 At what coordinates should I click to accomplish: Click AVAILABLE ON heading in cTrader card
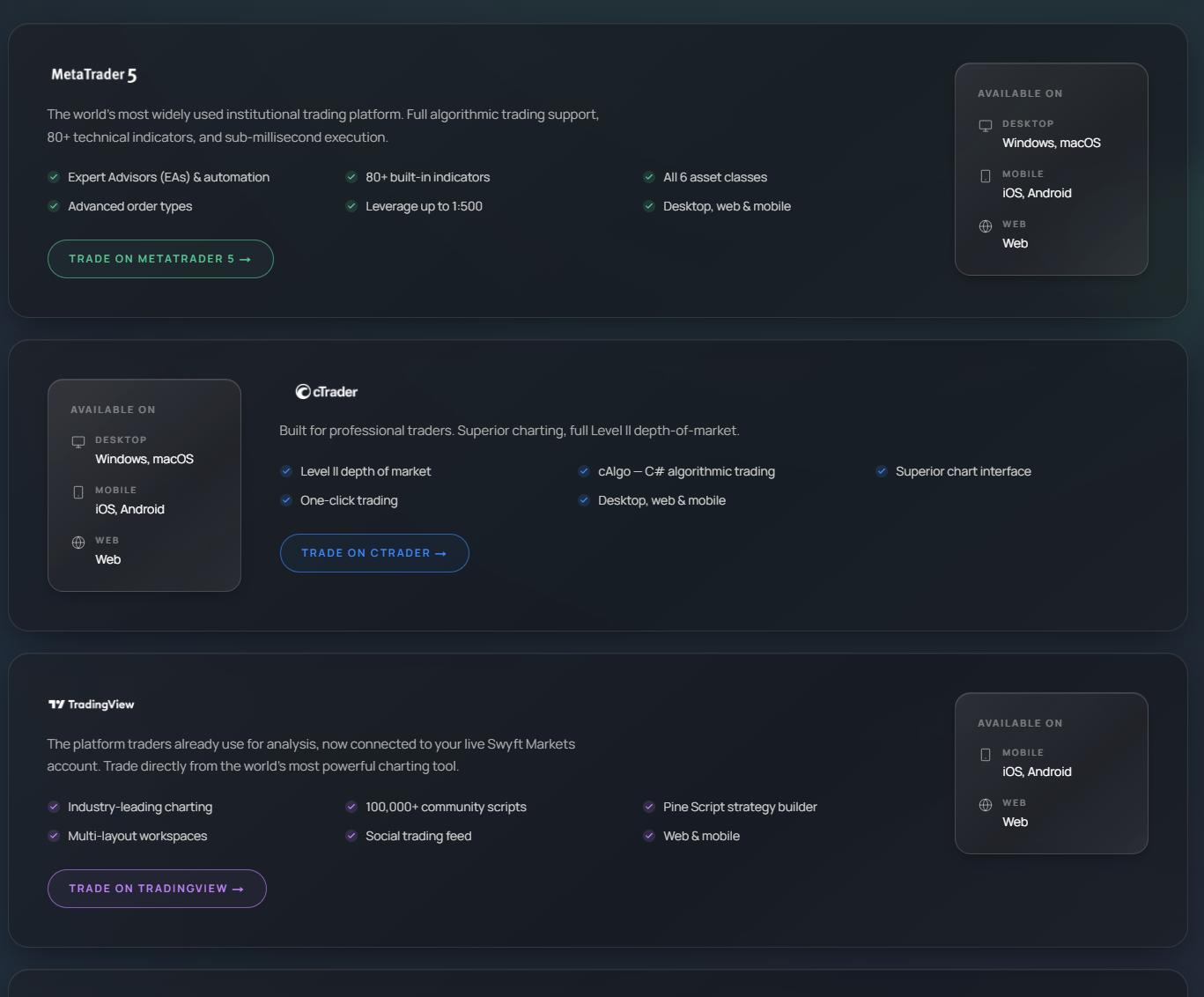coord(113,410)
